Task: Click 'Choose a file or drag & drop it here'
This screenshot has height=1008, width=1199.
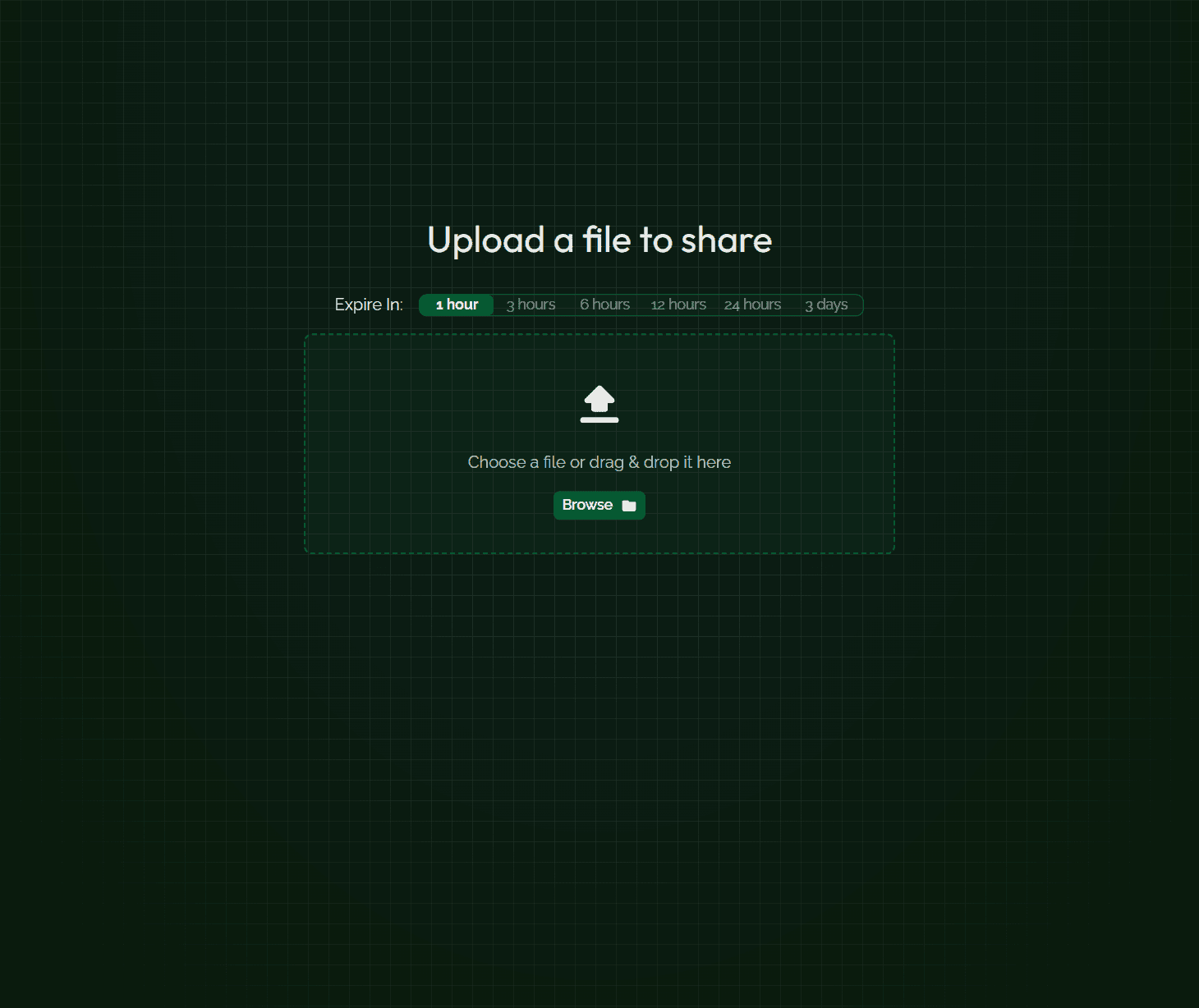Action: [599, 462]
